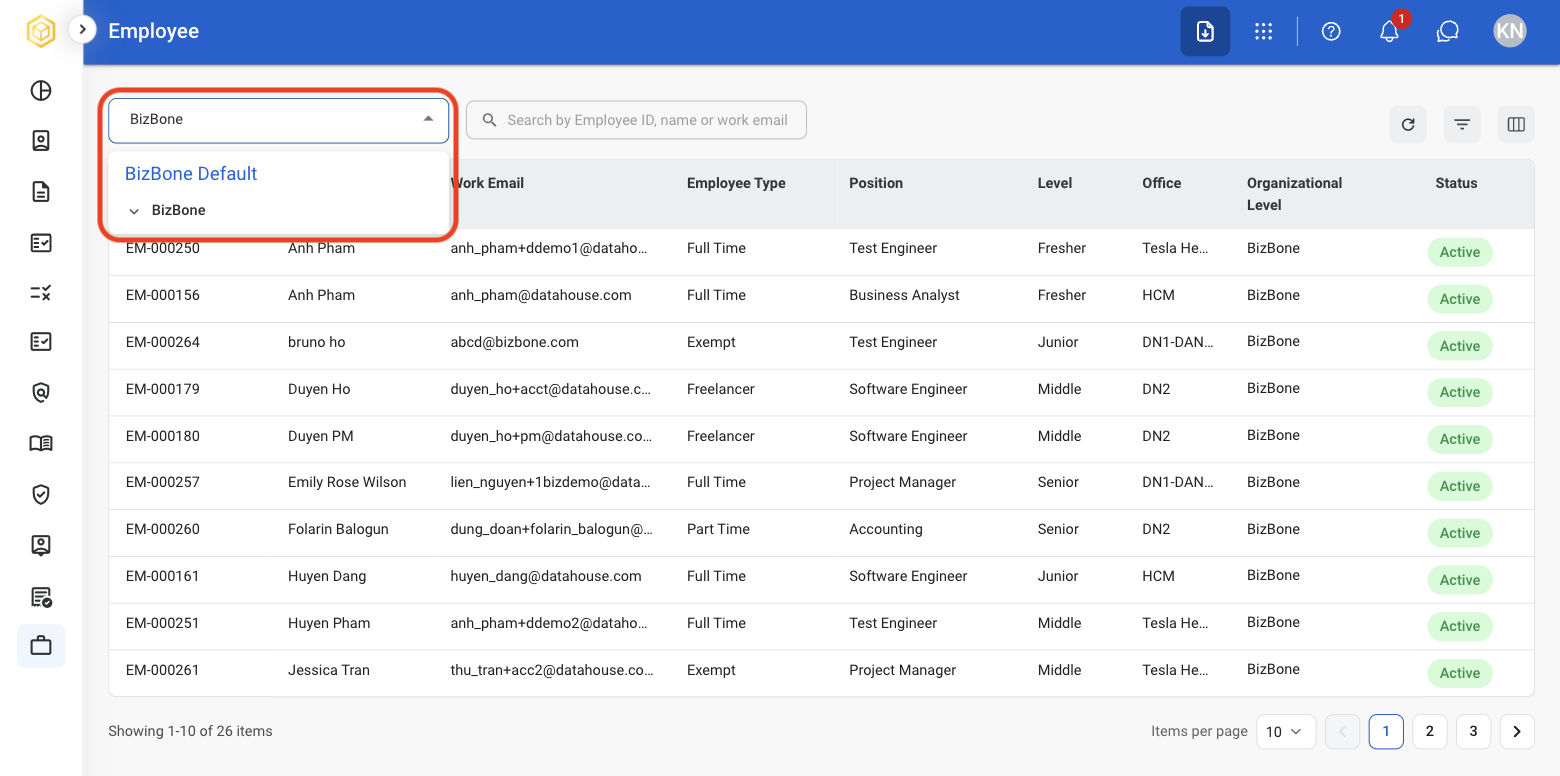Viewport: 1560px width, 776px height.
Task: Open the column settings icon
Action: coord(1516,124)
